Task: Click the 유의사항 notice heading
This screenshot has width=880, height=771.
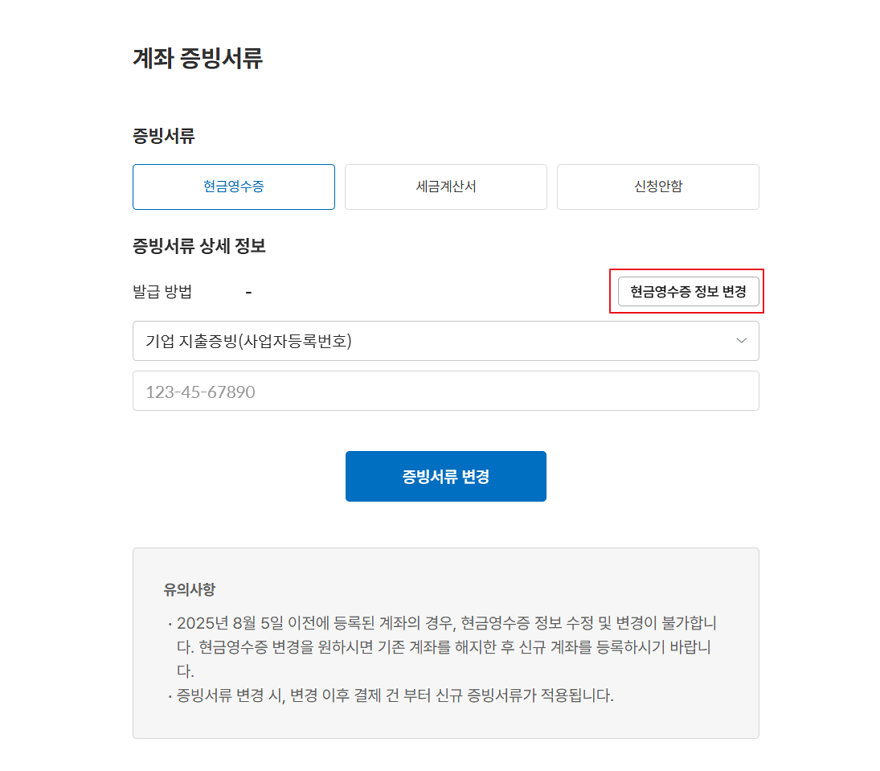Action: (189, 590)
